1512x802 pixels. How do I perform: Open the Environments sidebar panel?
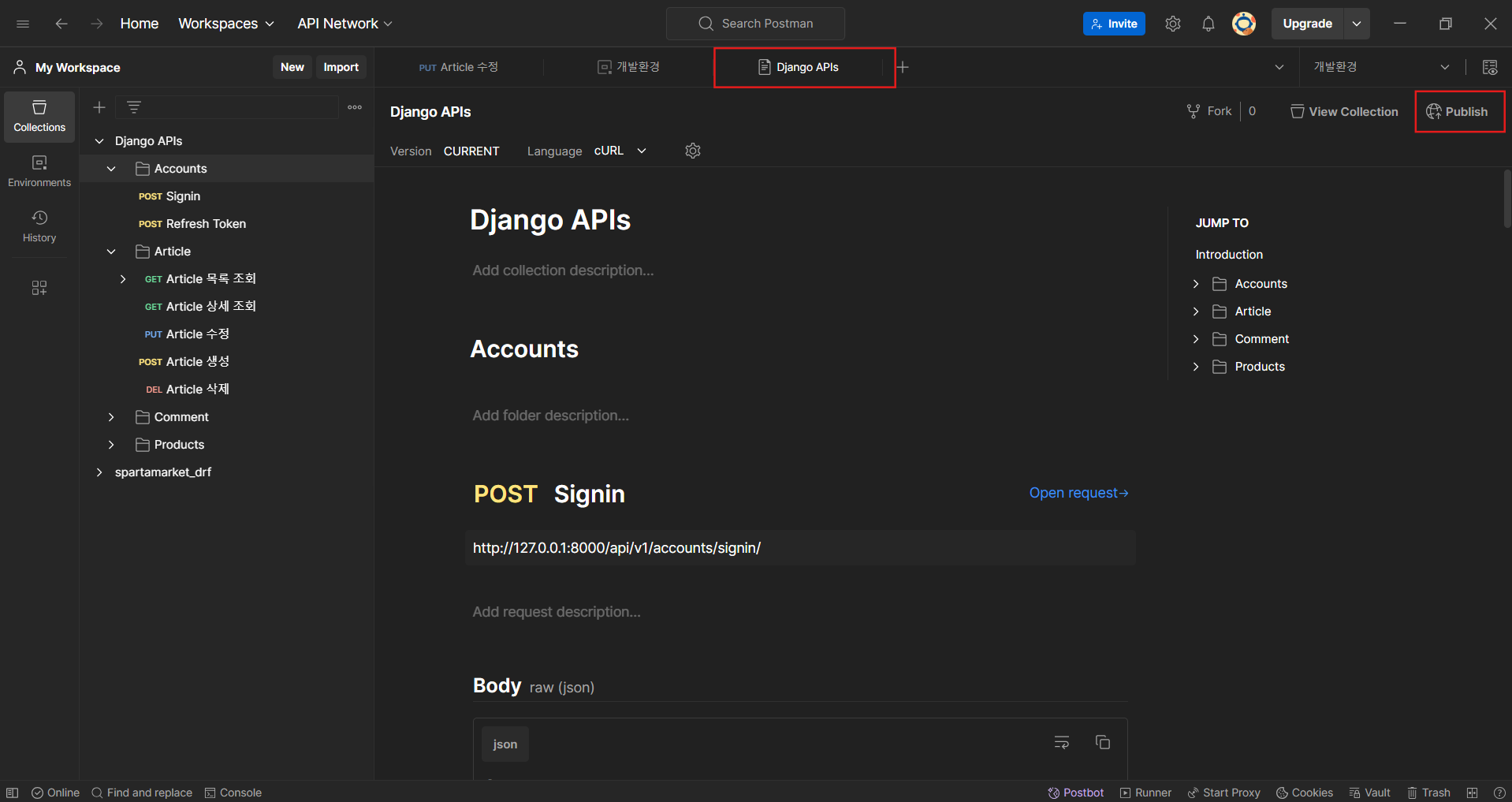[x=39, y=171]
